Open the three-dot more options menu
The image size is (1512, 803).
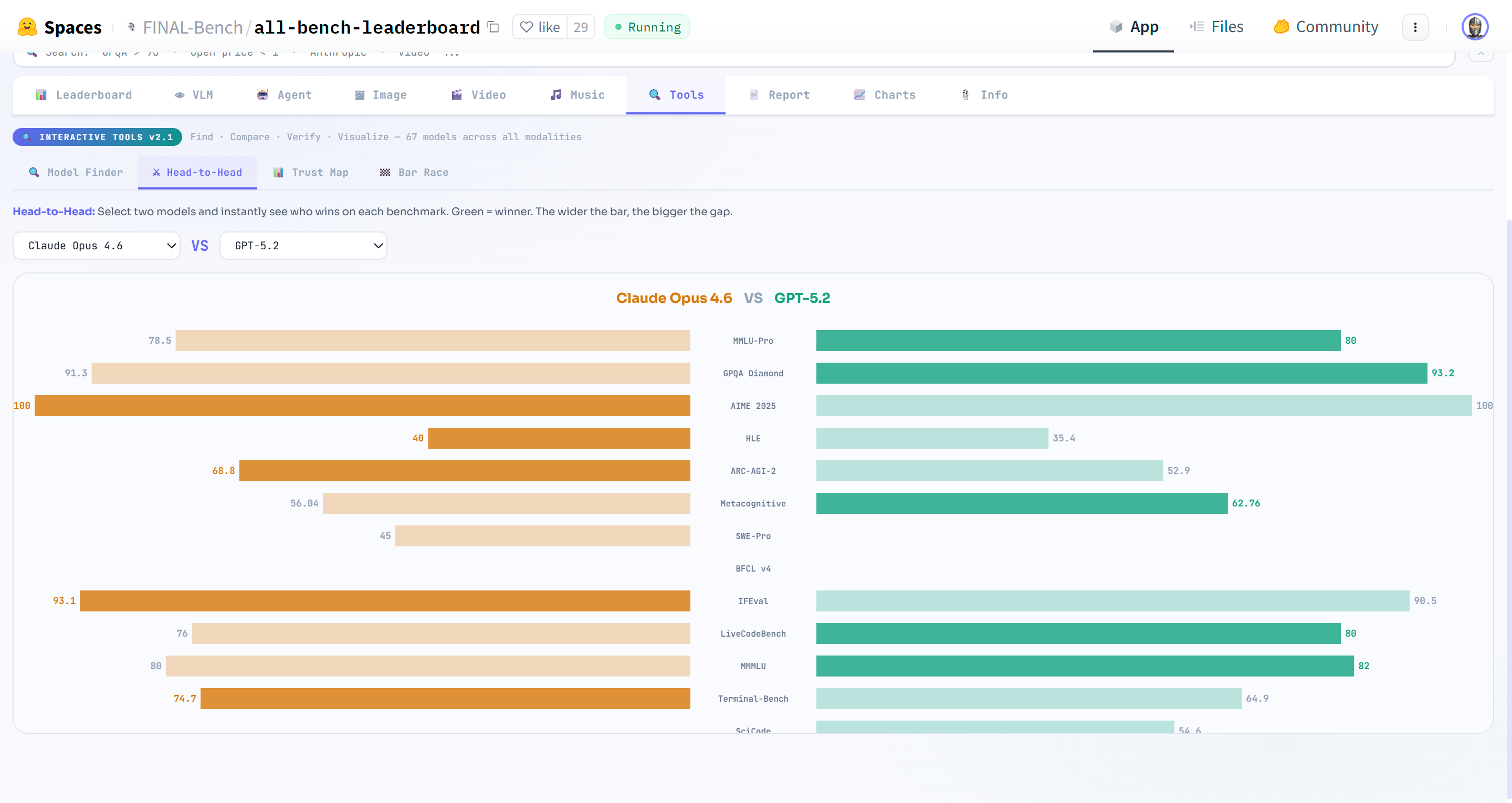point(1414,27)
